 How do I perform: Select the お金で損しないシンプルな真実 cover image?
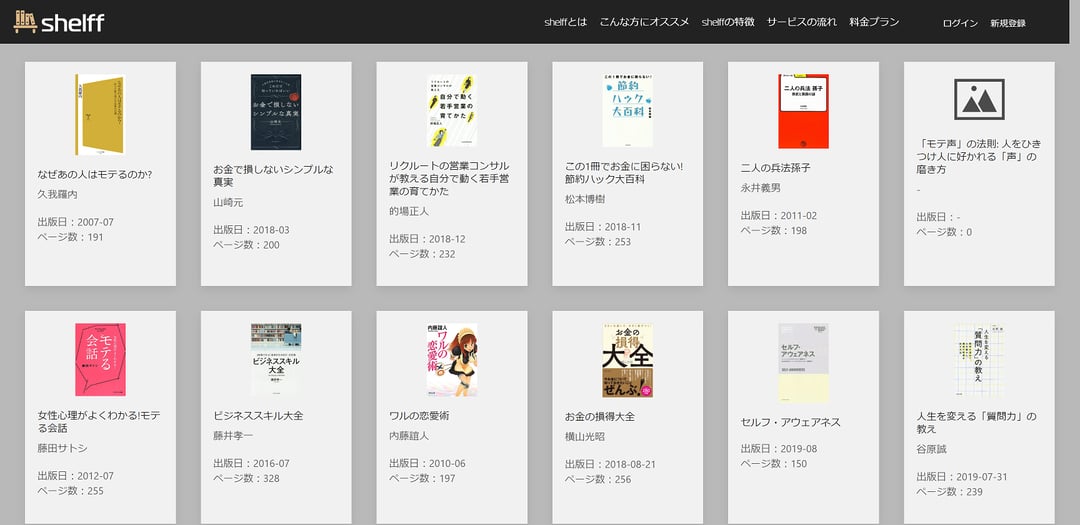(276, 111)
